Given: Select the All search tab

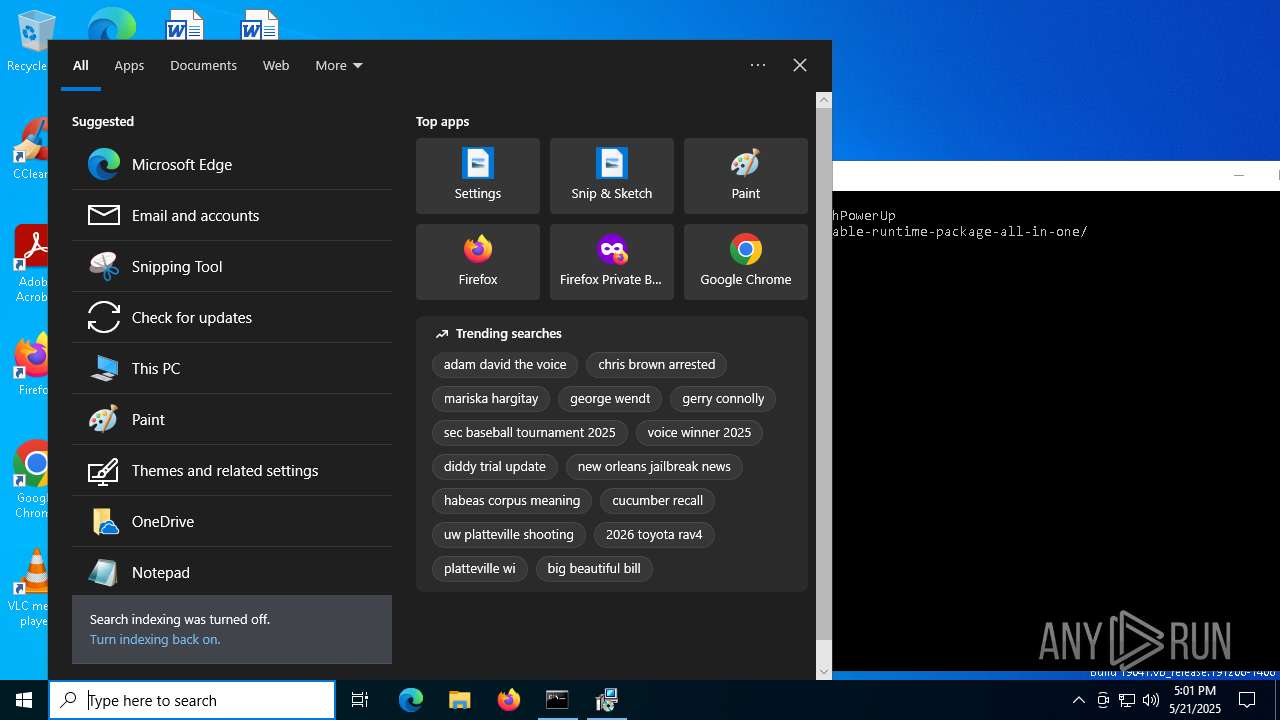Looking at the screenshot, I should [x=81, y=65].
